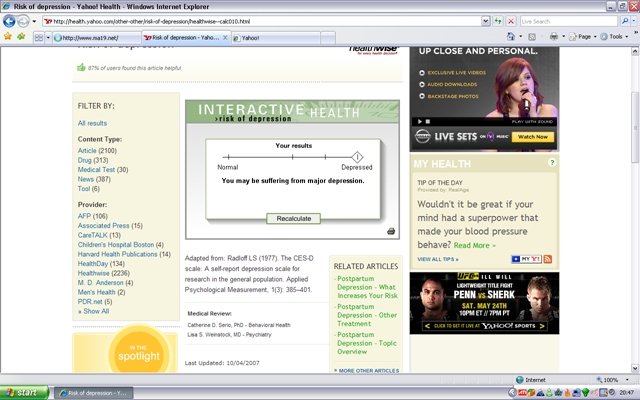This screenshot has width=640, height=400.
Task: Click the Add to My Y! button
Action: click(526, 259)
